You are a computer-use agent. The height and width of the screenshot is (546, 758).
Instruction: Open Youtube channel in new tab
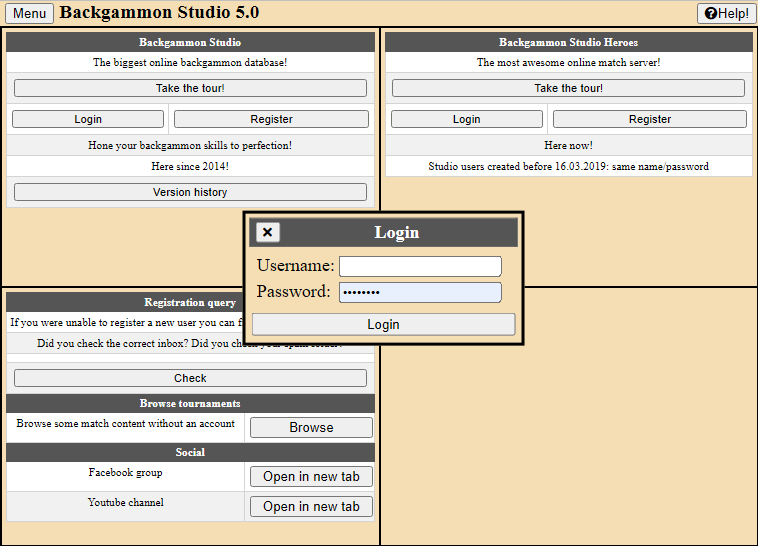point(311,506)
